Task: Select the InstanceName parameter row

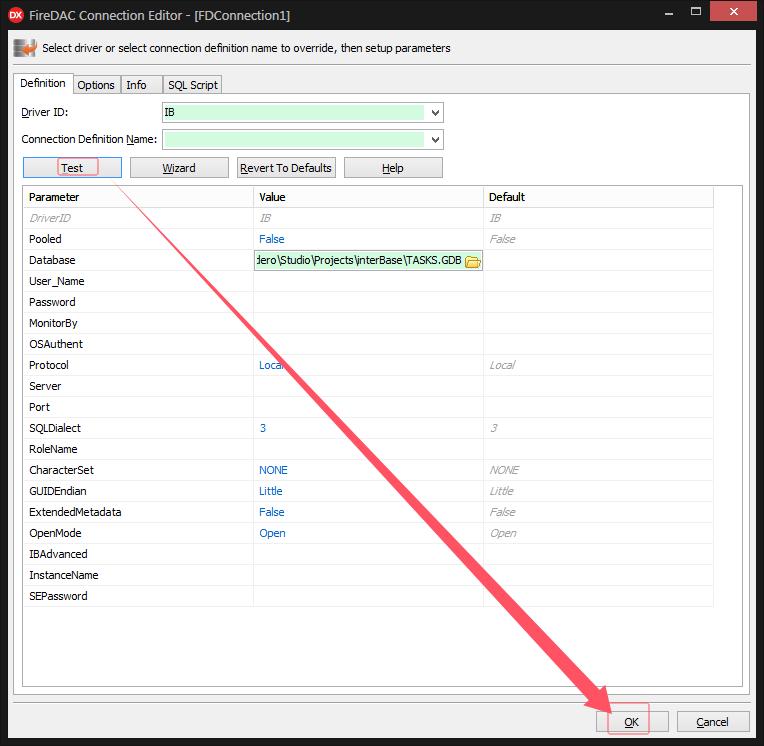Action: click(368, 575)
